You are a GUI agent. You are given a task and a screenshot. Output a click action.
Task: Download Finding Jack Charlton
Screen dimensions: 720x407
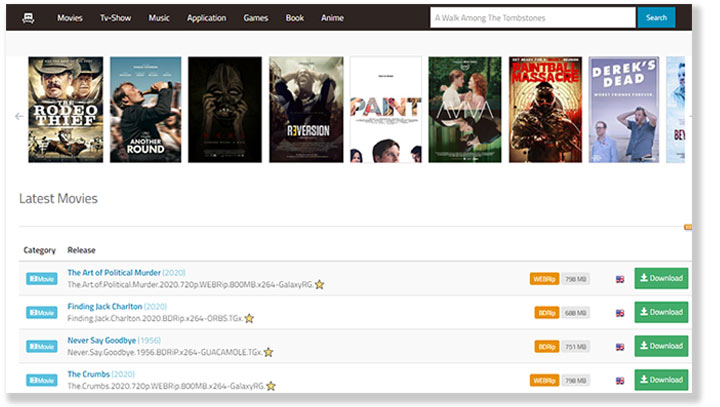(661, 312)
